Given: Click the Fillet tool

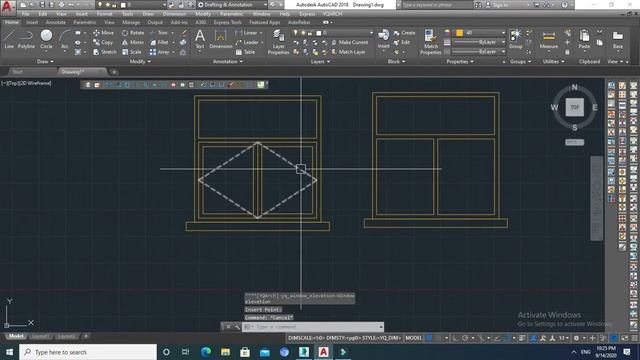Looking at the screenshot, I should click(159, 42).
